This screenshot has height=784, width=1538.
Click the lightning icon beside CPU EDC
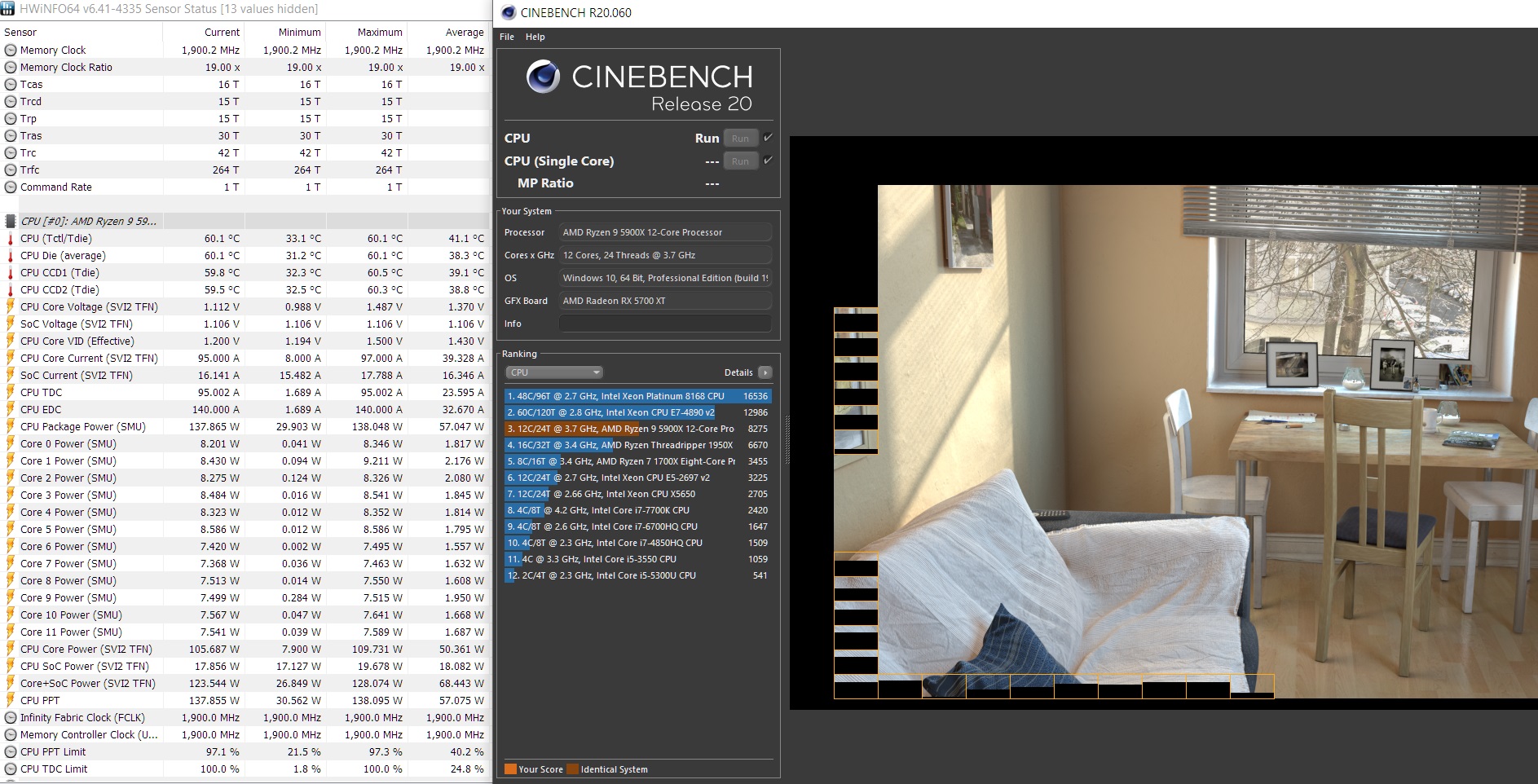tap(11, 410)
